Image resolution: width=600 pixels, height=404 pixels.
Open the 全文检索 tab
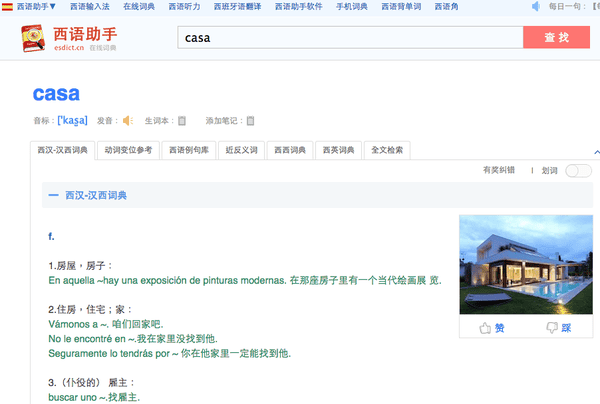[x=387, y=151]
